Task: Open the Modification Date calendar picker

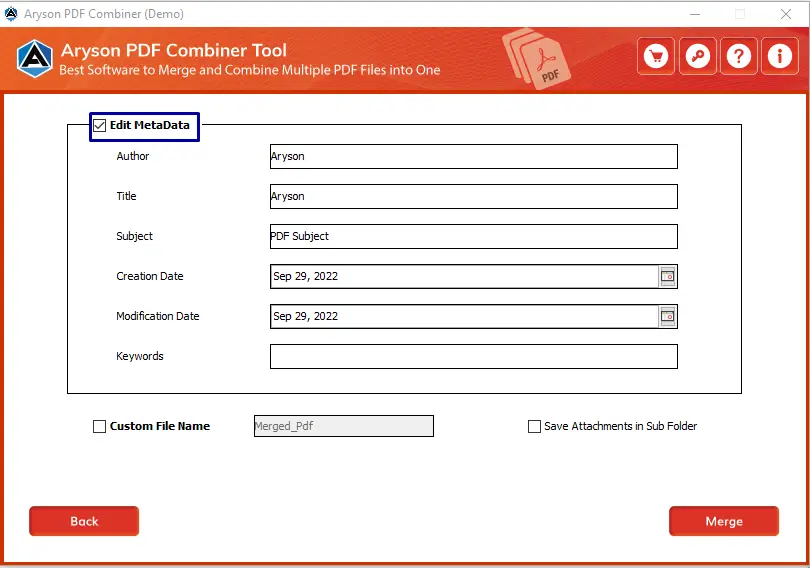Action: click(667, 316)
